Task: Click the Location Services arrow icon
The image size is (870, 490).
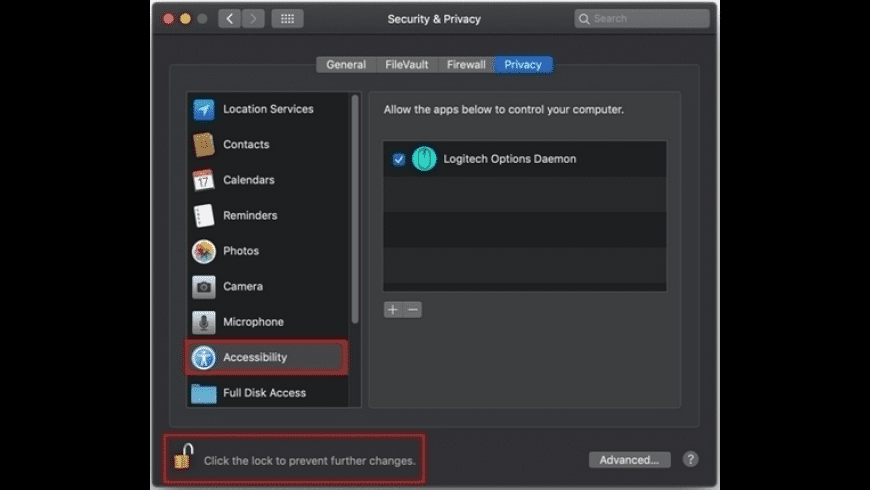Action: 204,109
